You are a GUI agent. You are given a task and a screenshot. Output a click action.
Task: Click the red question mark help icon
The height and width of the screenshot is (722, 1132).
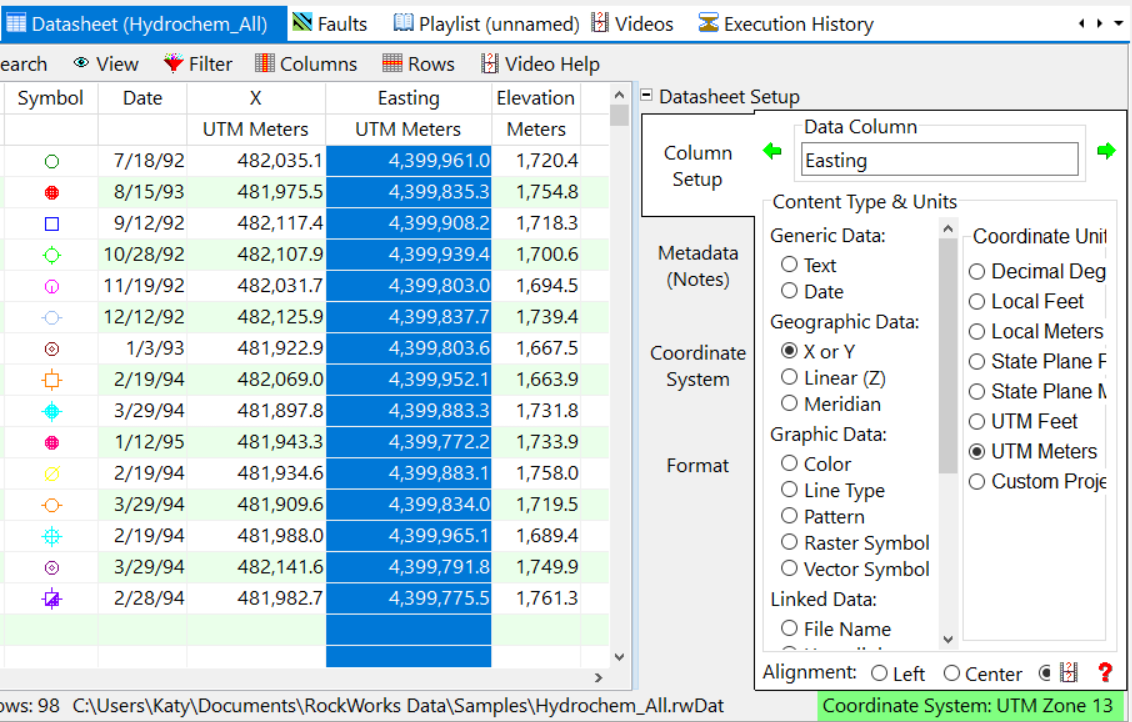tap(1105, 673)
